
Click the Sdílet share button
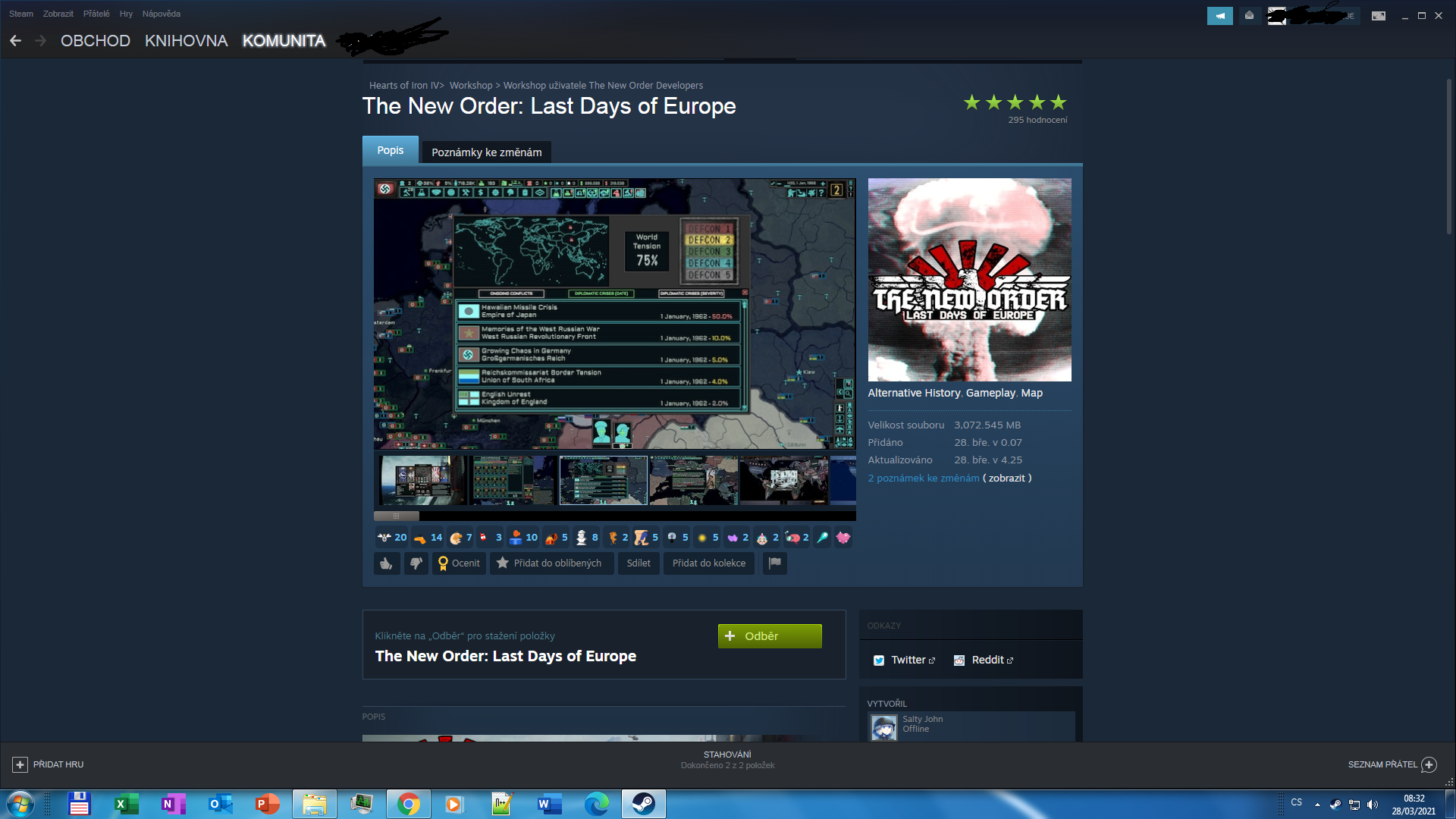(639, 563)
